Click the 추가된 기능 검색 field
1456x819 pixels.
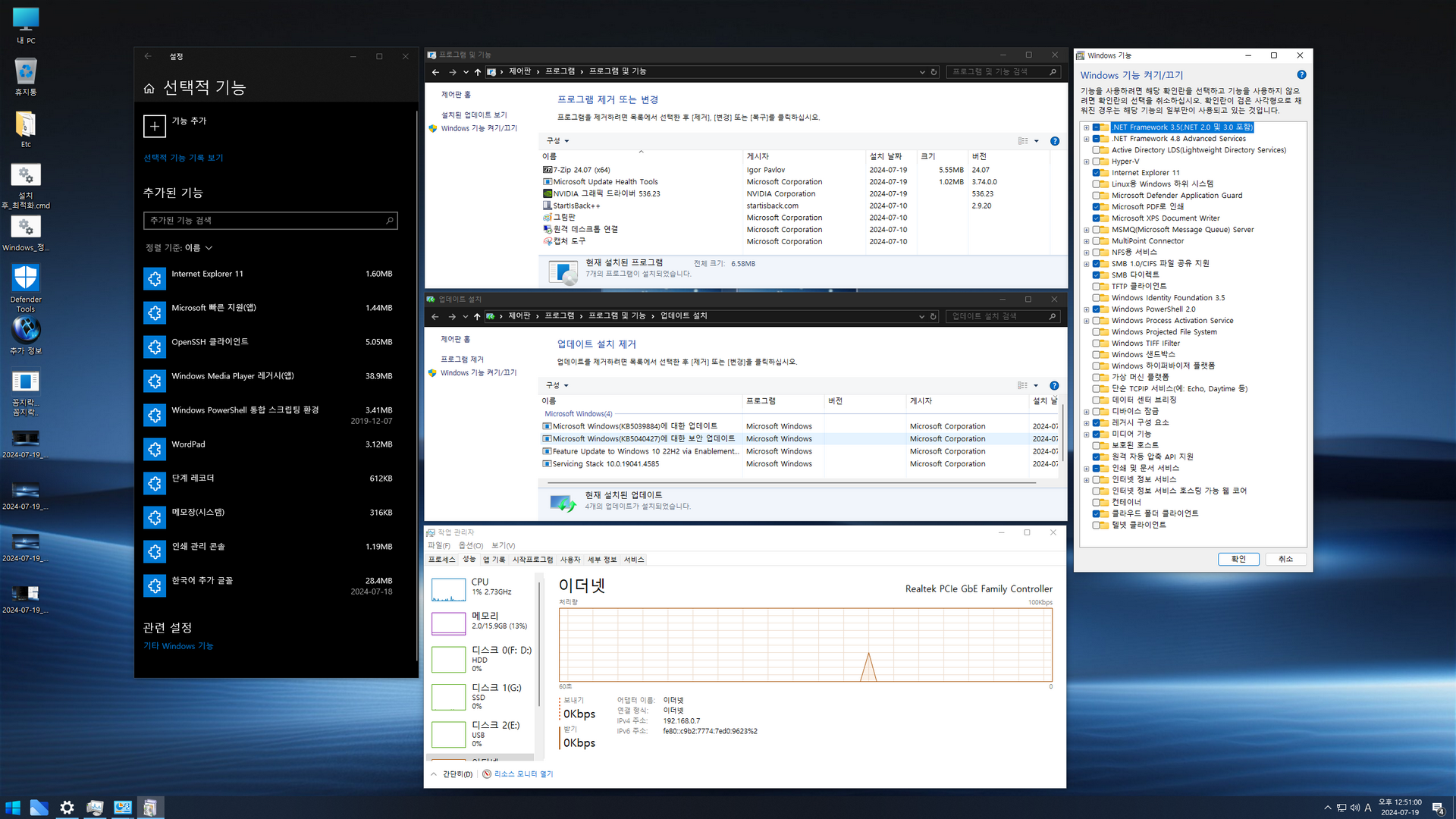[x=265, y=221]
